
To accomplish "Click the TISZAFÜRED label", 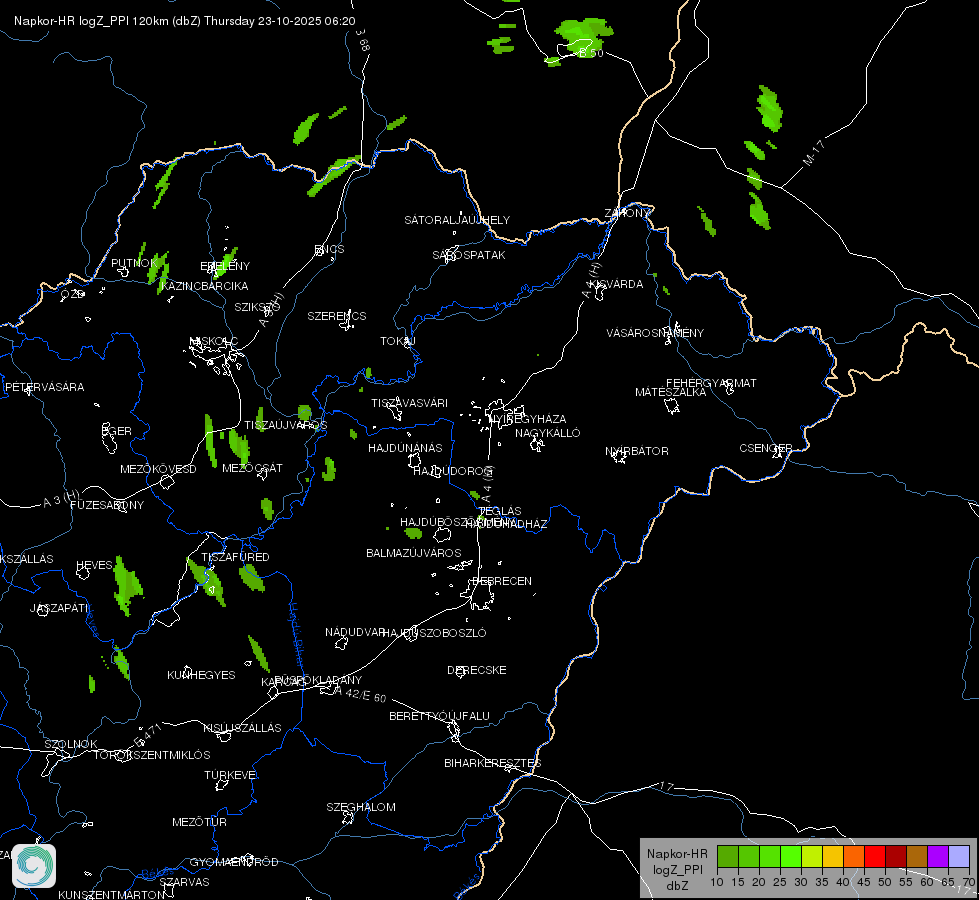I will pos(235,557).
